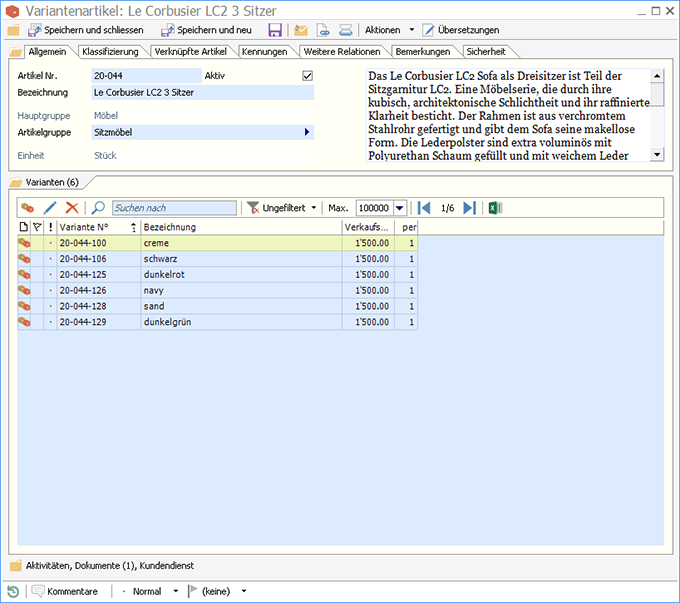
Task: Jump to first record arrow icon
Action: [x=424, y=208]
